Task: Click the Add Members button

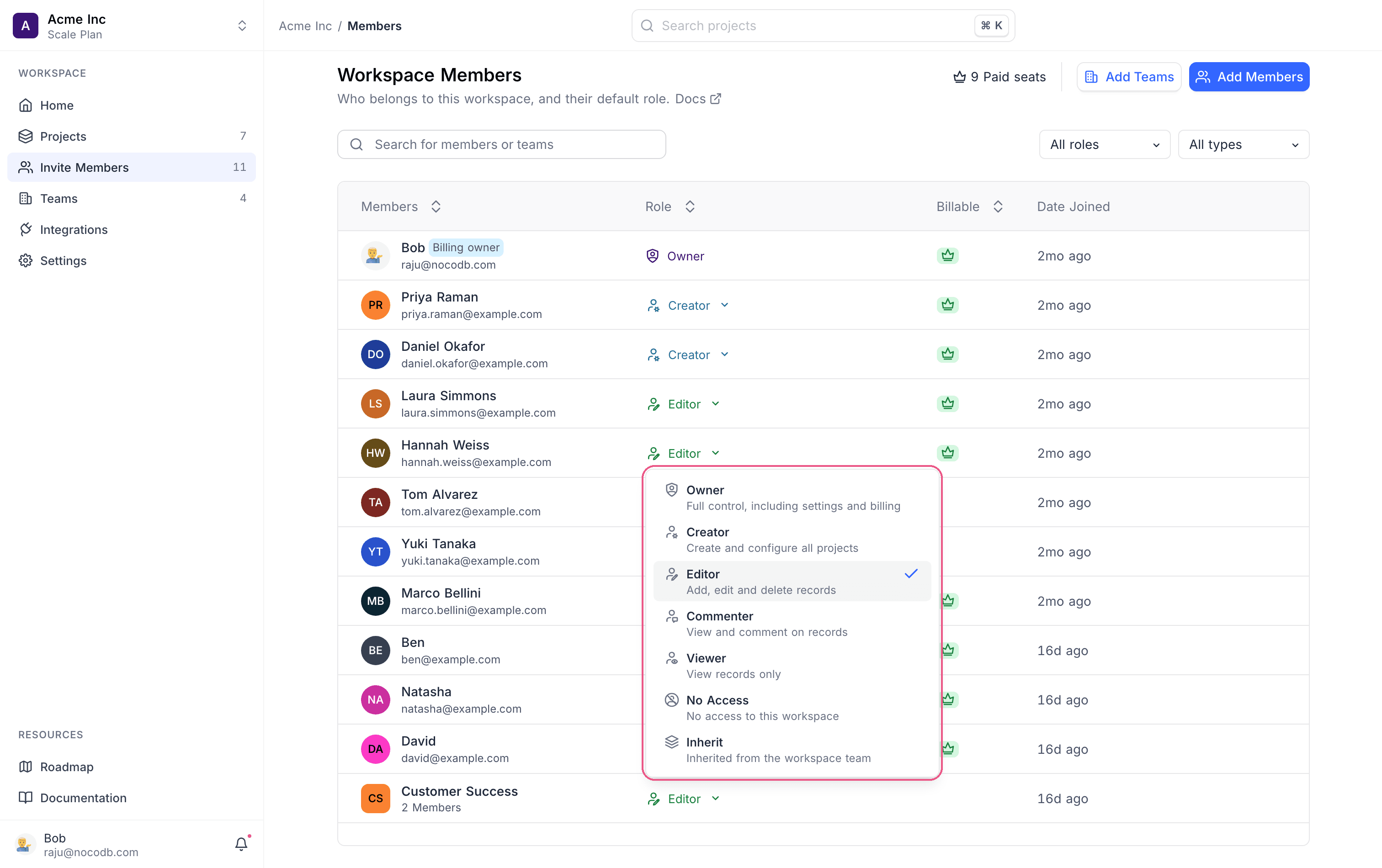Action: point(1249,77)
